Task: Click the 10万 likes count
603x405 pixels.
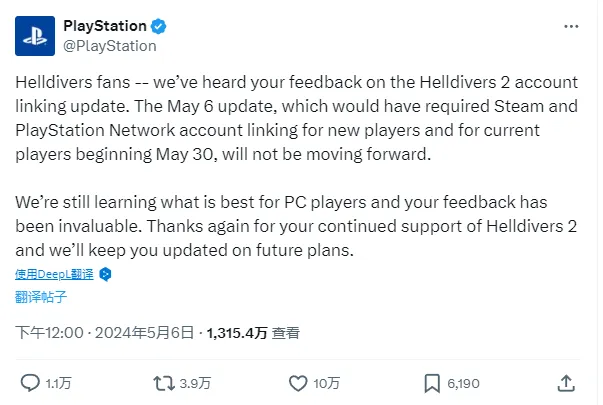Action: pos(327,383)
